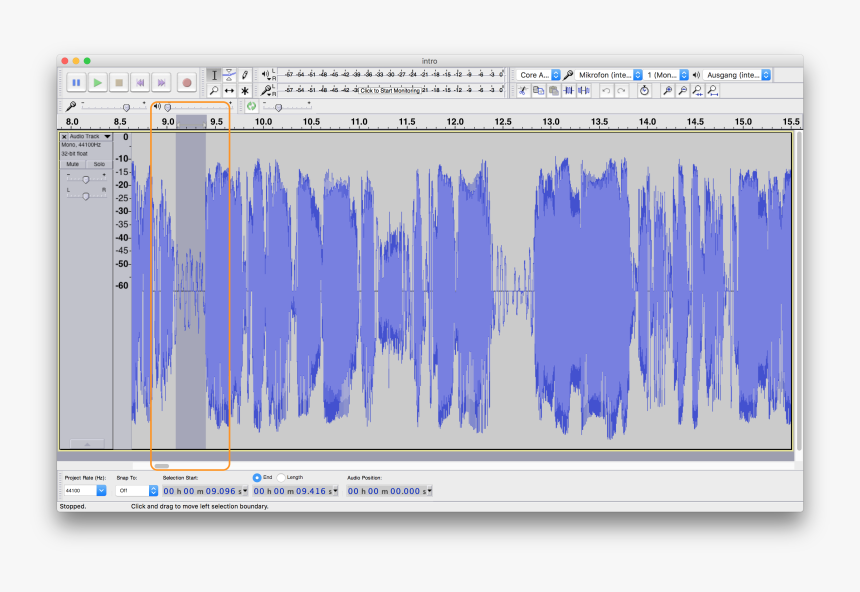Click the vertical scrollbar at the right edge

(799, 291)
